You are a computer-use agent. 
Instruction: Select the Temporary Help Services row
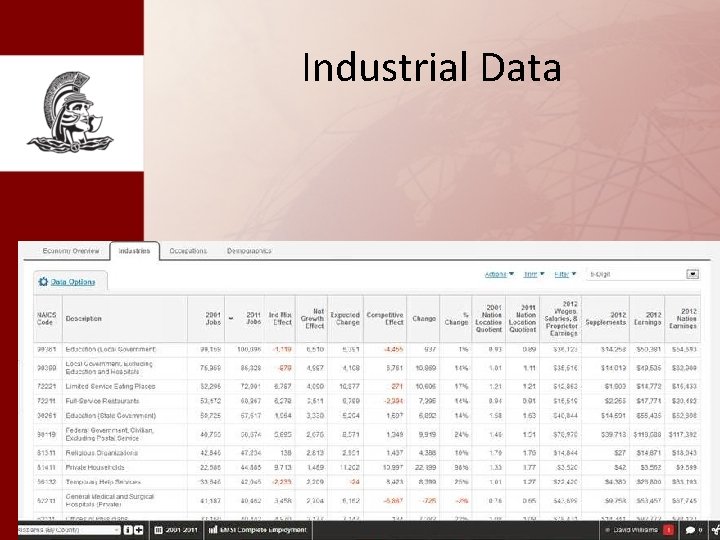367,482
